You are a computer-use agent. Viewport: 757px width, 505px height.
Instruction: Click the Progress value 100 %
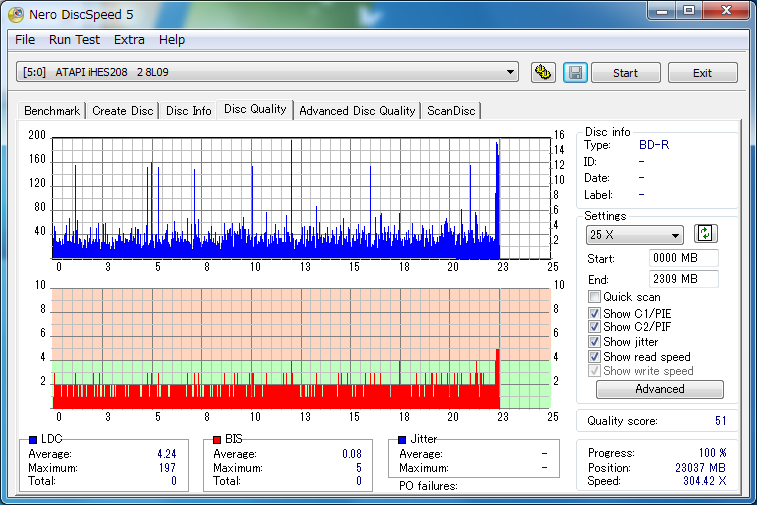[x=713, y=453]
